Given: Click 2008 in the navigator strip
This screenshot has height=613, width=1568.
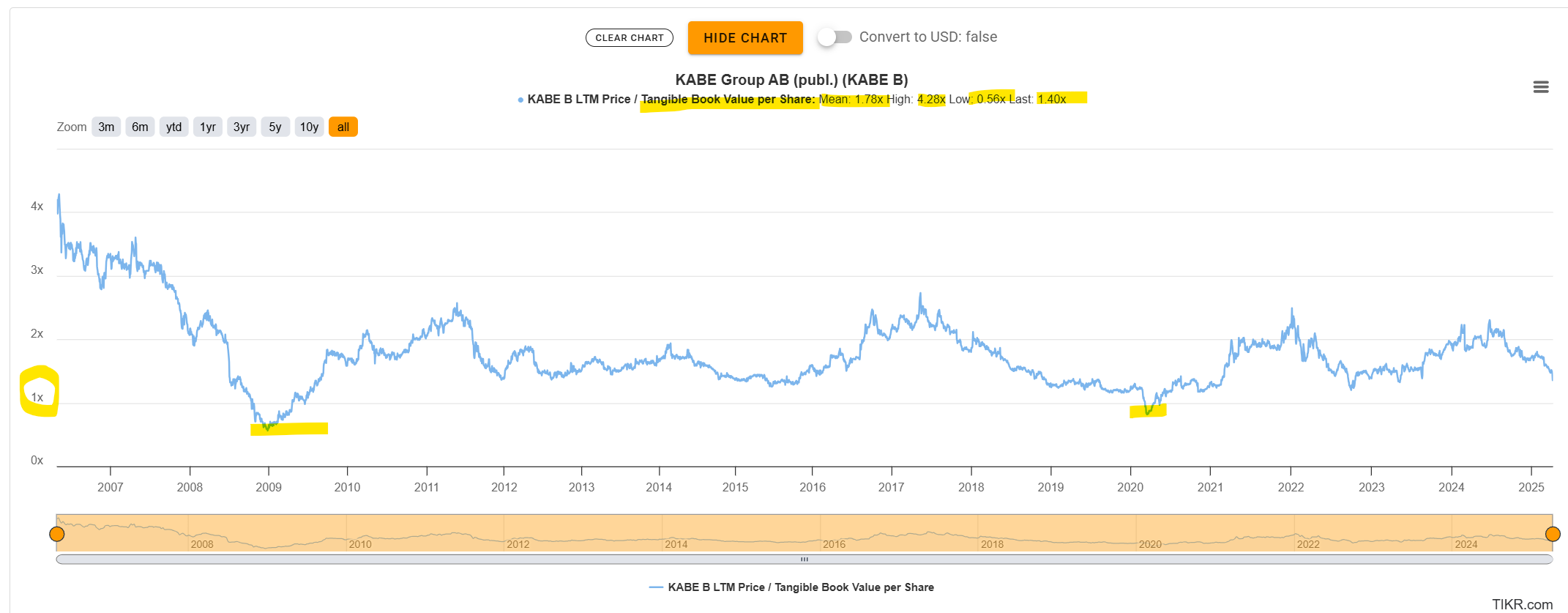Looking at the screenshot, I should (x=202, y=544).
